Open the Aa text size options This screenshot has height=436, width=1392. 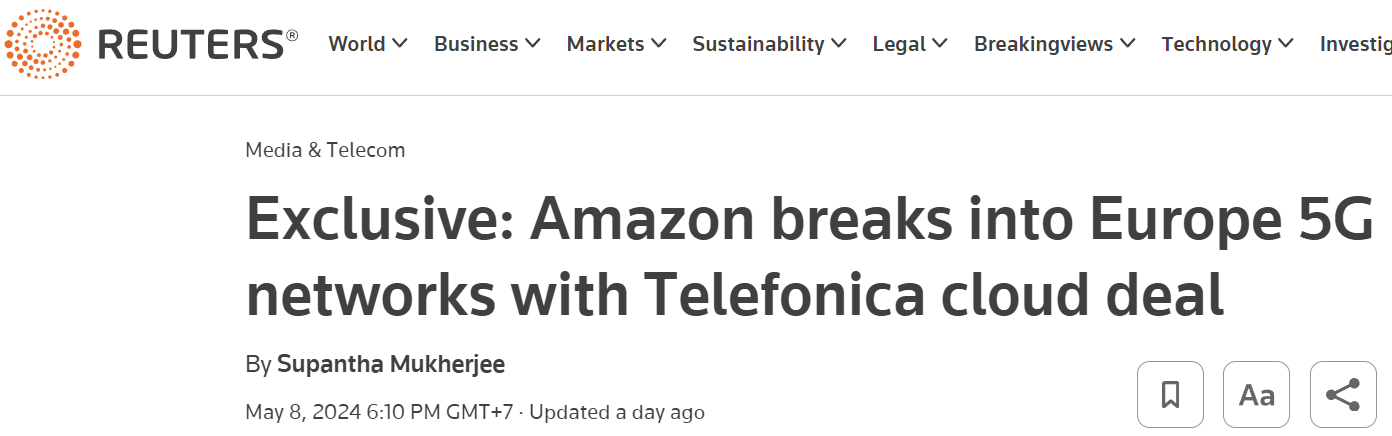tap(1256, 395)
